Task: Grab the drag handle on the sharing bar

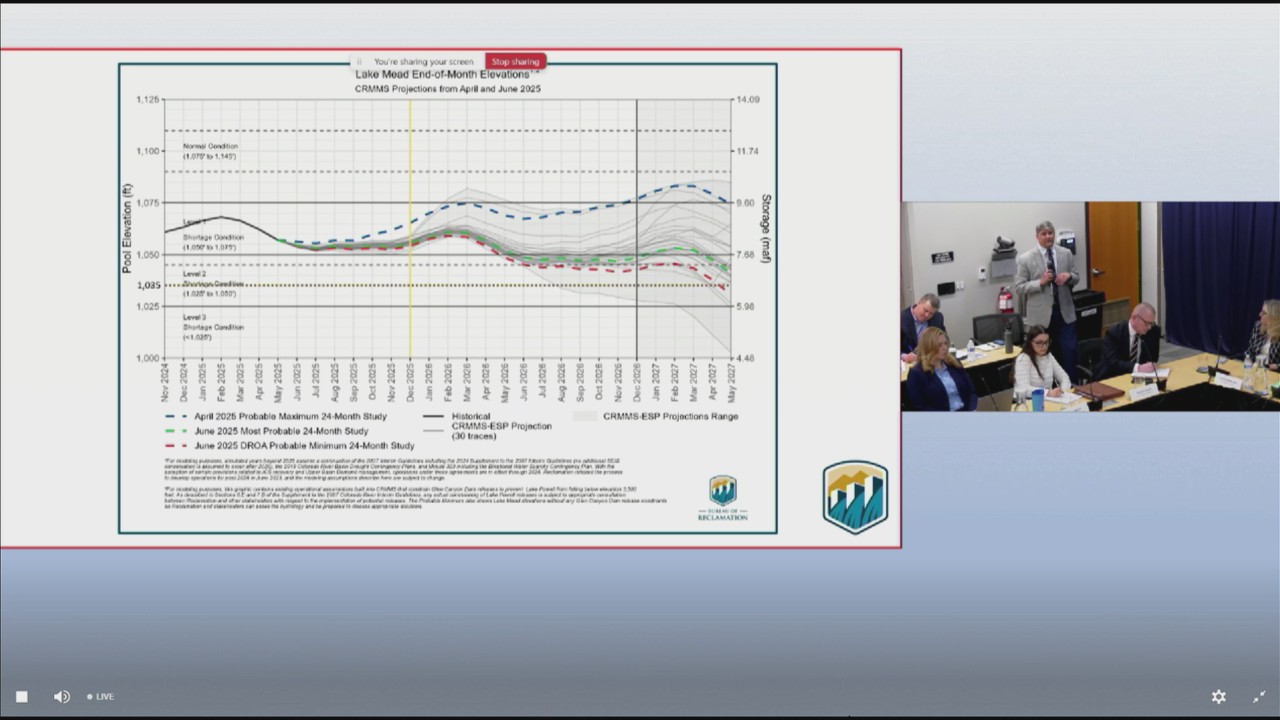Action: (x=359, y=62)
